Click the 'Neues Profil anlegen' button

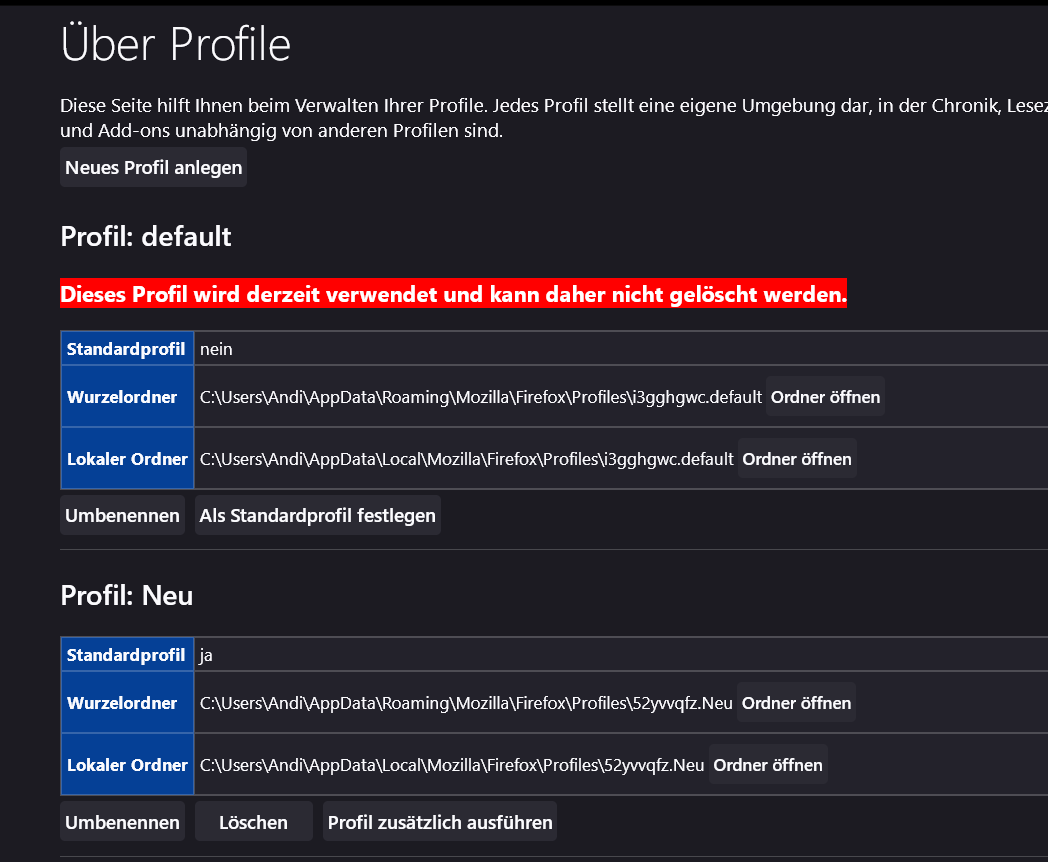pos(153,168)
